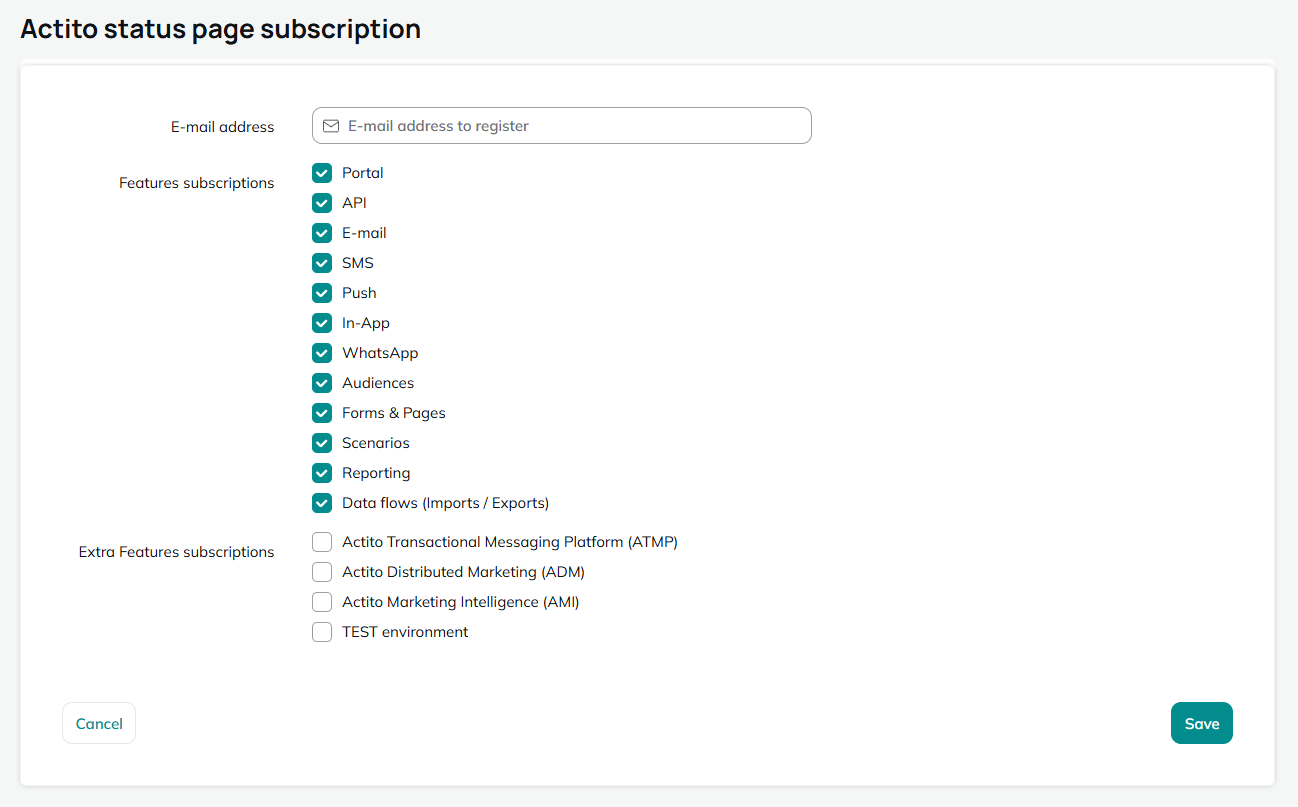The width and height of the screenshot is (1298, 807).
Task: Click 'Actito Distributed Marketing (ADM)' label text
Action: tap(463, 572)
